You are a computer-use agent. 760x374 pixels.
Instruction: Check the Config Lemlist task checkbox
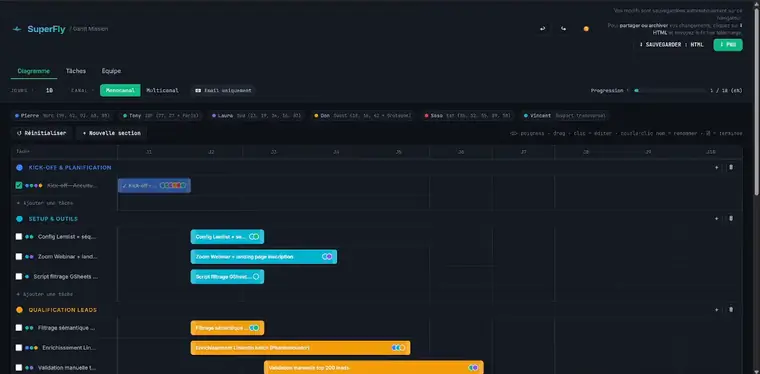[19, 237]
